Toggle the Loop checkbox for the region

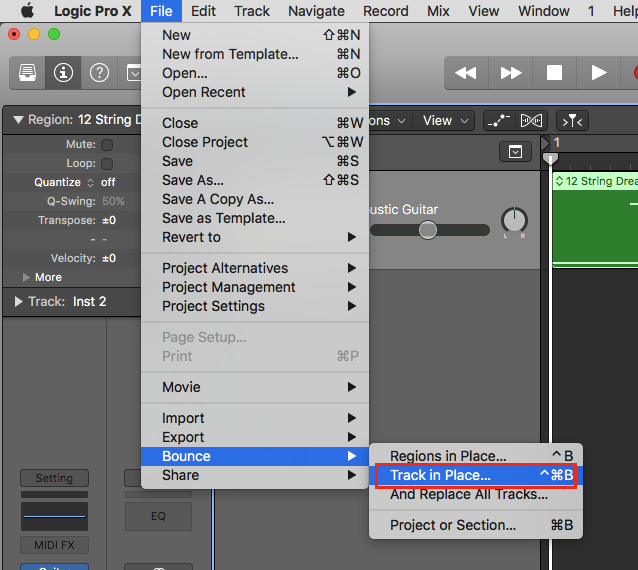click(x=107, y=164)
